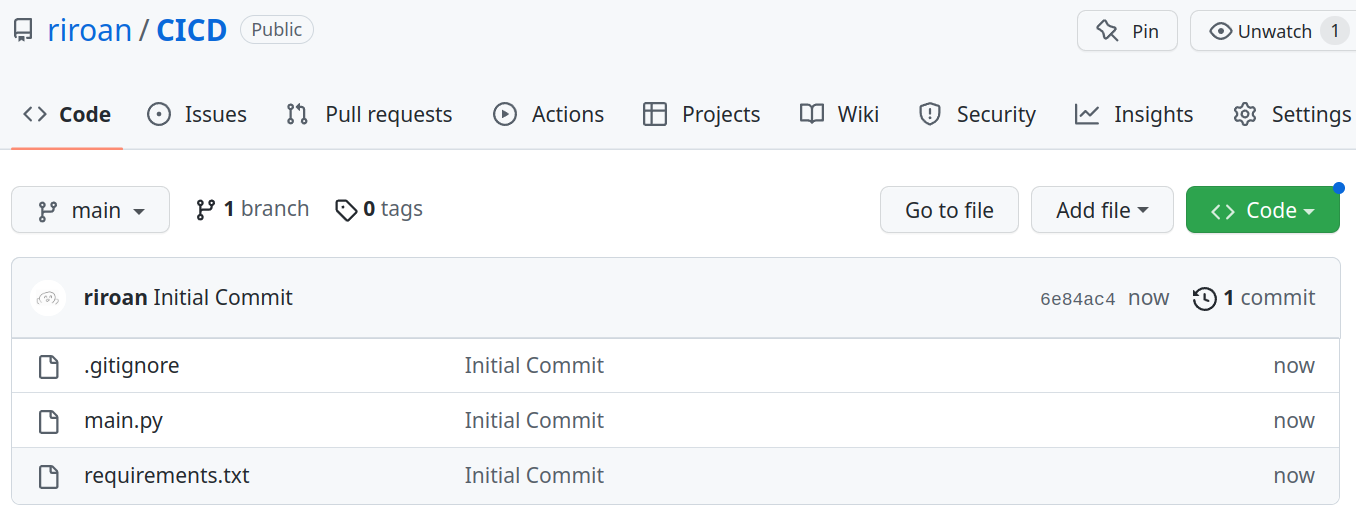Open the Pull requests tab

pos(369,115)
